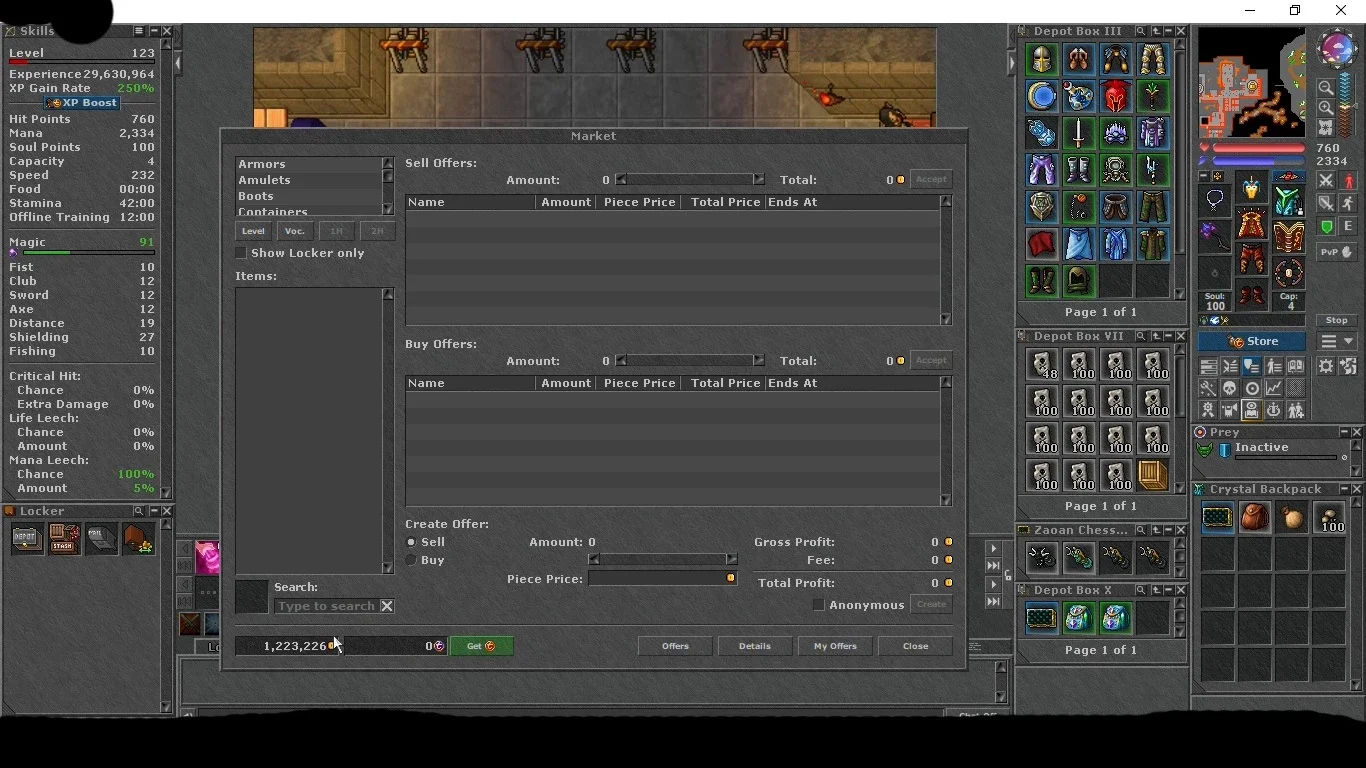Zoom in the minimap
Viewport: 1366px width, 768px height.
1326,107
